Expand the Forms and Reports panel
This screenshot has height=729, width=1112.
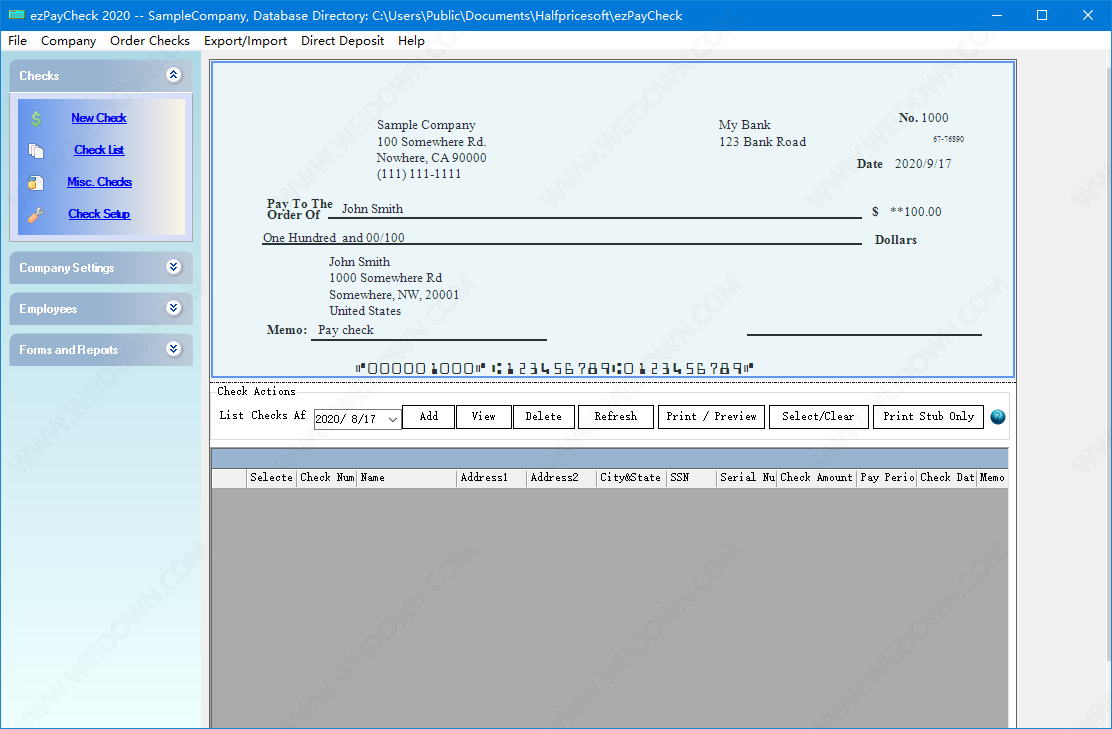tap(174, 349)
